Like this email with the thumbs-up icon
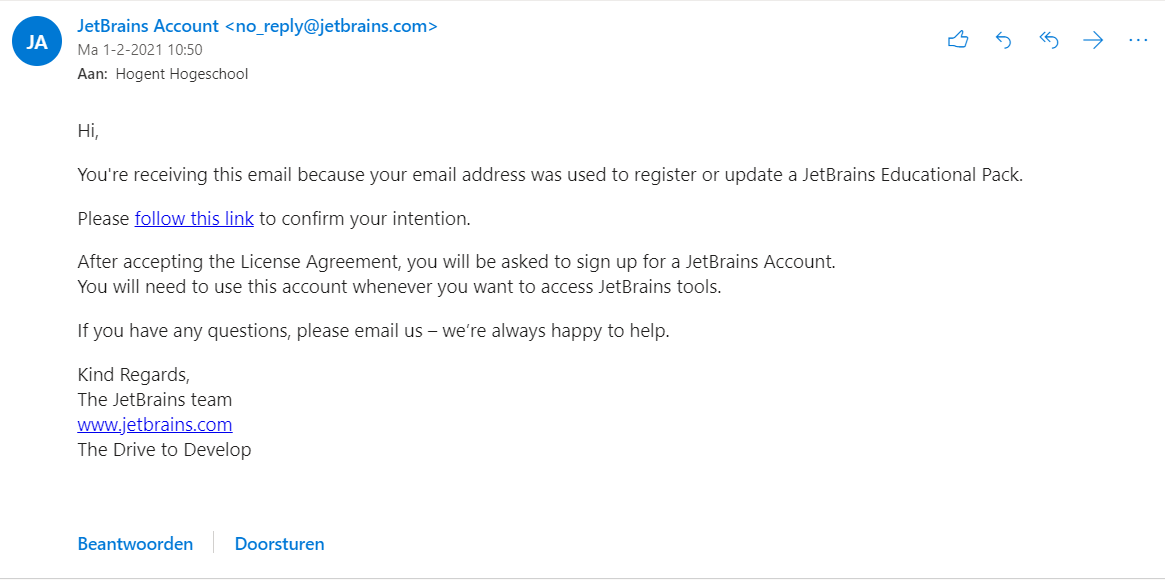The width and height of the screenshot is (1165, 580). pos(958,40)
